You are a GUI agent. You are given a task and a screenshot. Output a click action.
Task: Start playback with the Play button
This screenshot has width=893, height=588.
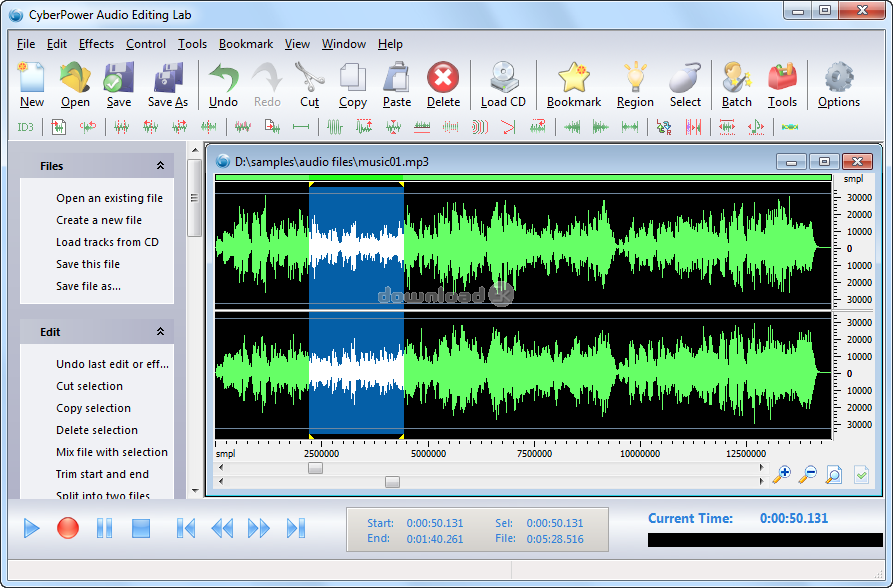tap(31, 528)
